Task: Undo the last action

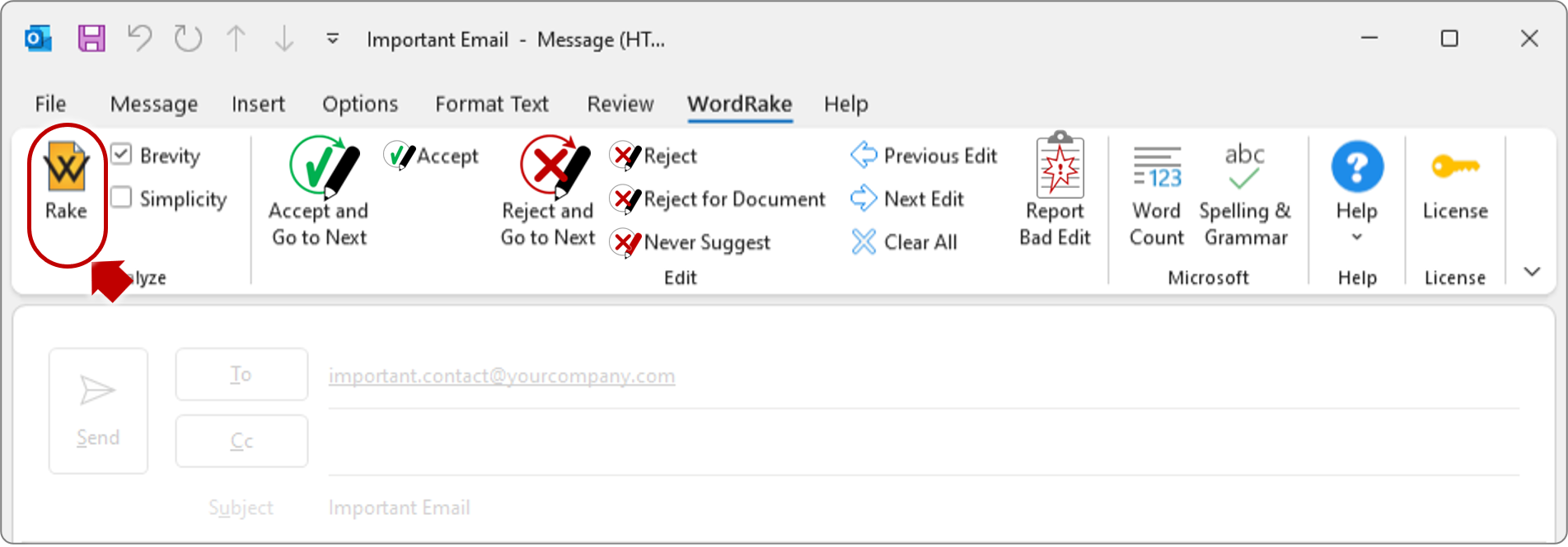Action: point(139,39)
